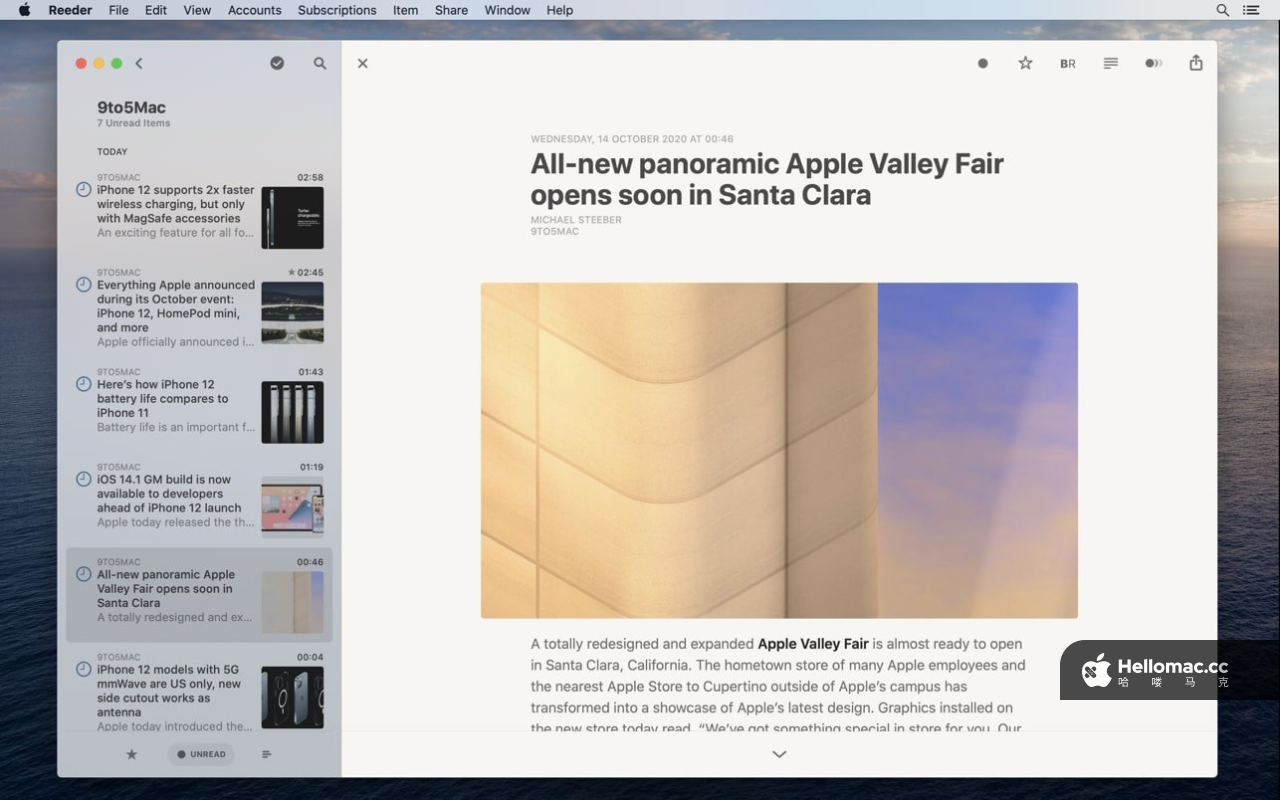Select 'Everything Apple announced' headline

coord(176,306)
